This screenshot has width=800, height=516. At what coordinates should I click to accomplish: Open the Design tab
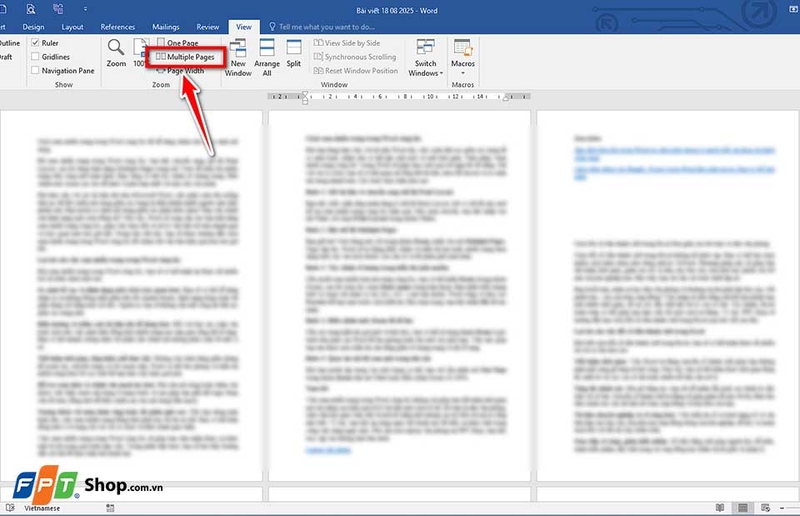click(x=33, y=27)
